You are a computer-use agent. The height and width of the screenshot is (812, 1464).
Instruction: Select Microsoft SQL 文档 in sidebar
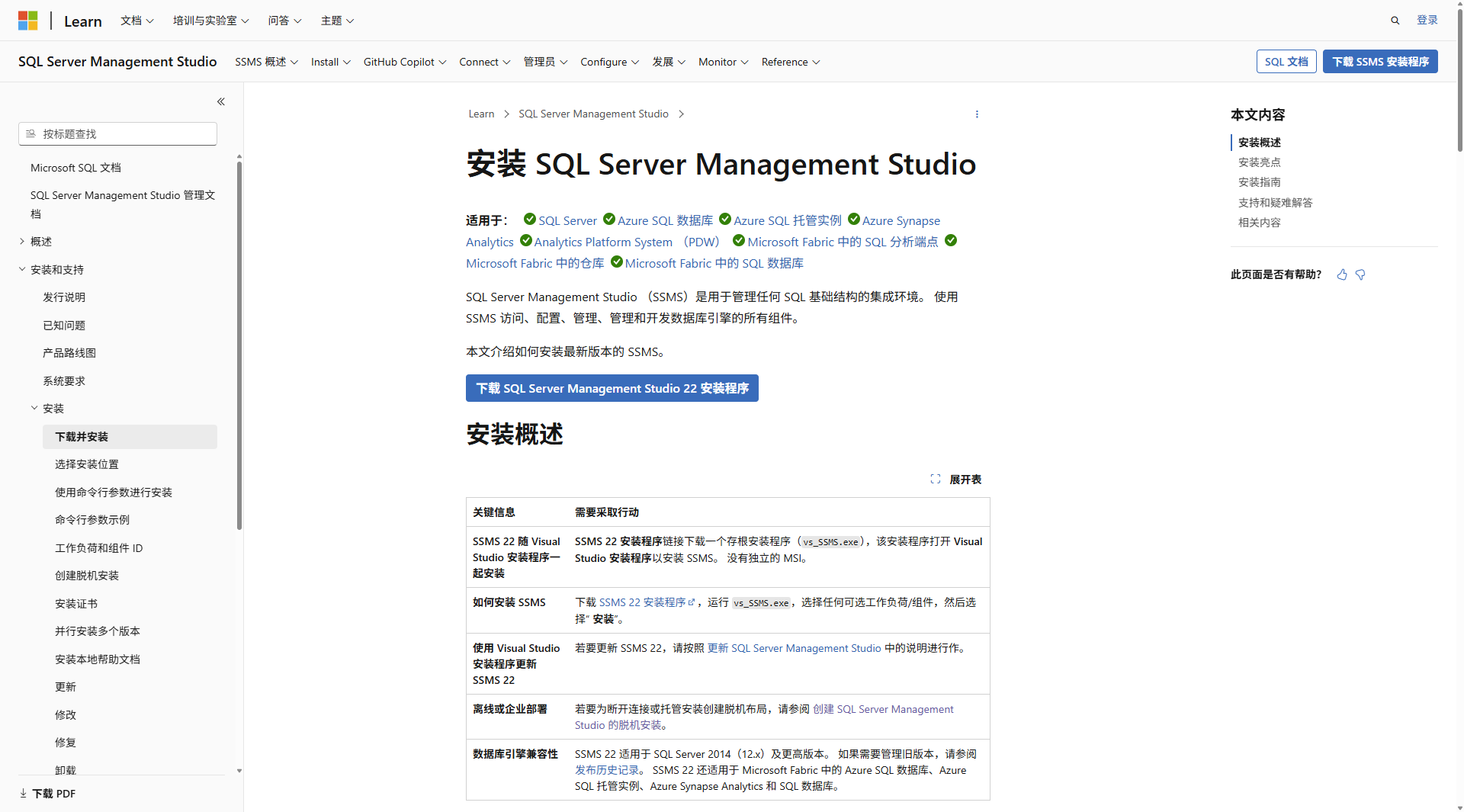click(75, 168)
